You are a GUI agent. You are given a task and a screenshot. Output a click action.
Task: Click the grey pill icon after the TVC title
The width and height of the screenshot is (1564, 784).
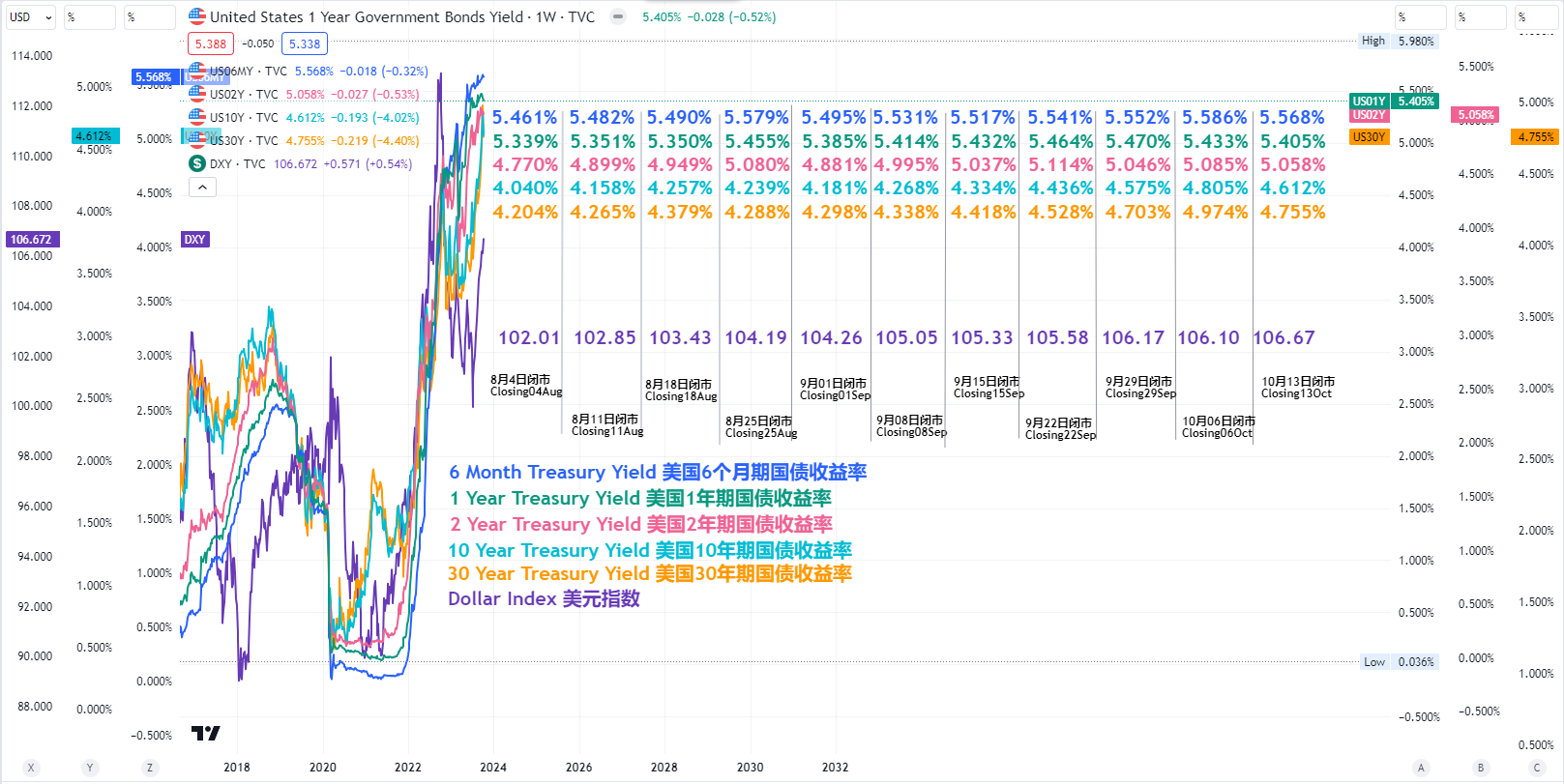click(x=618, y=16)
